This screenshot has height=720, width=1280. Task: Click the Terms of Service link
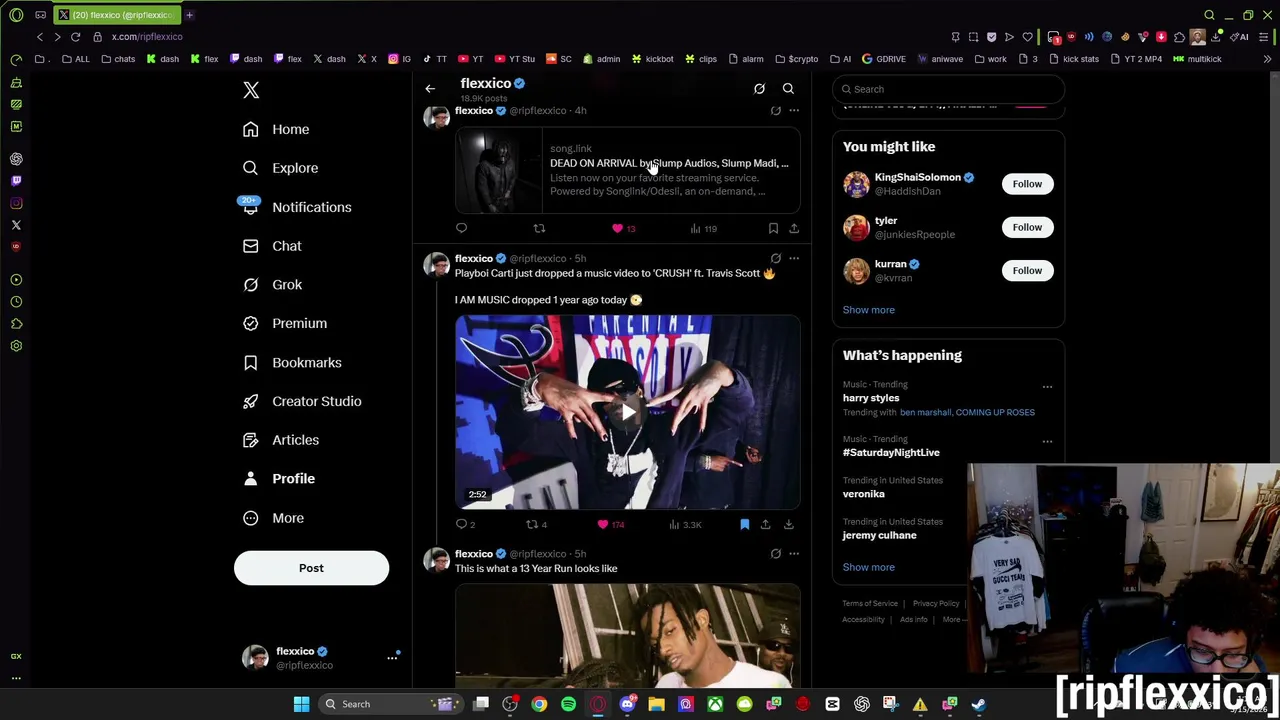tap(870, 604)
